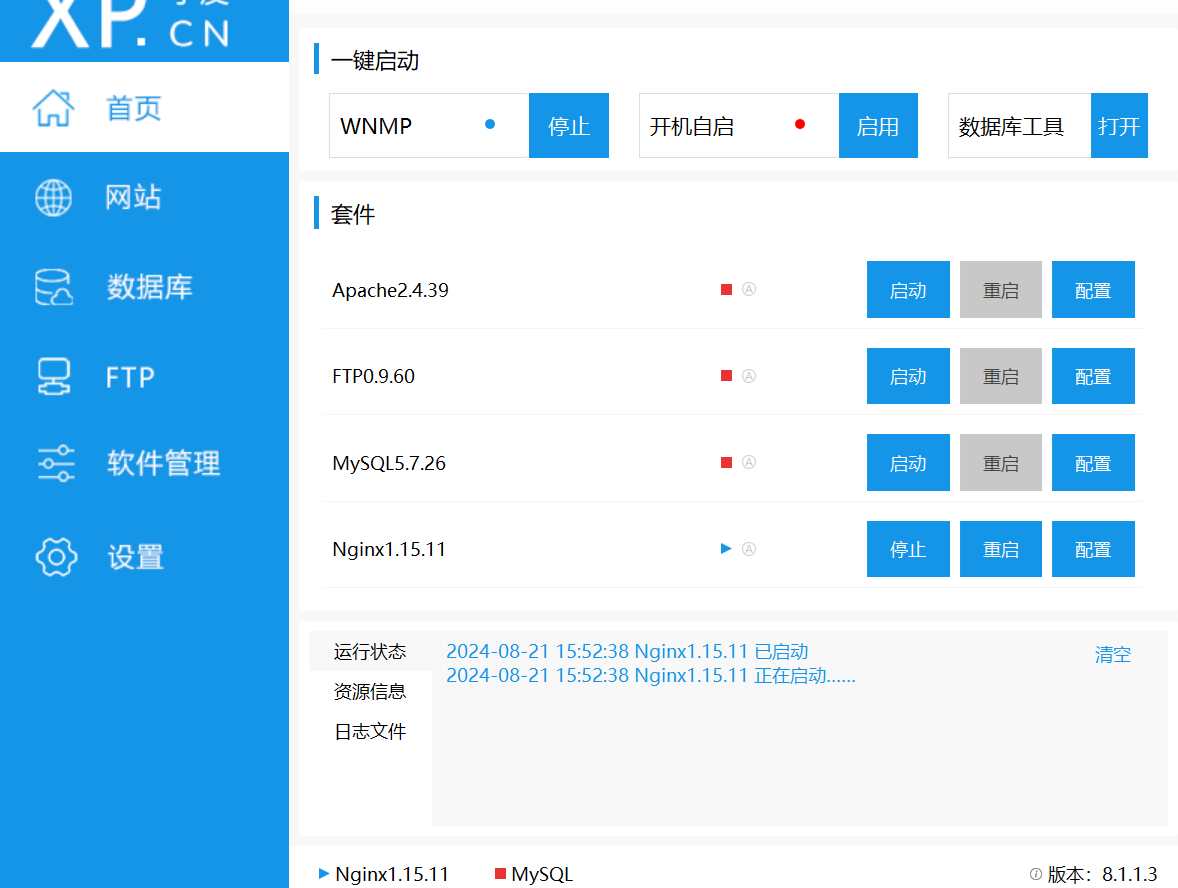Click the FTP0.9.60 name label
This screenshot has height=888, width=1178.
click(373, 376)
